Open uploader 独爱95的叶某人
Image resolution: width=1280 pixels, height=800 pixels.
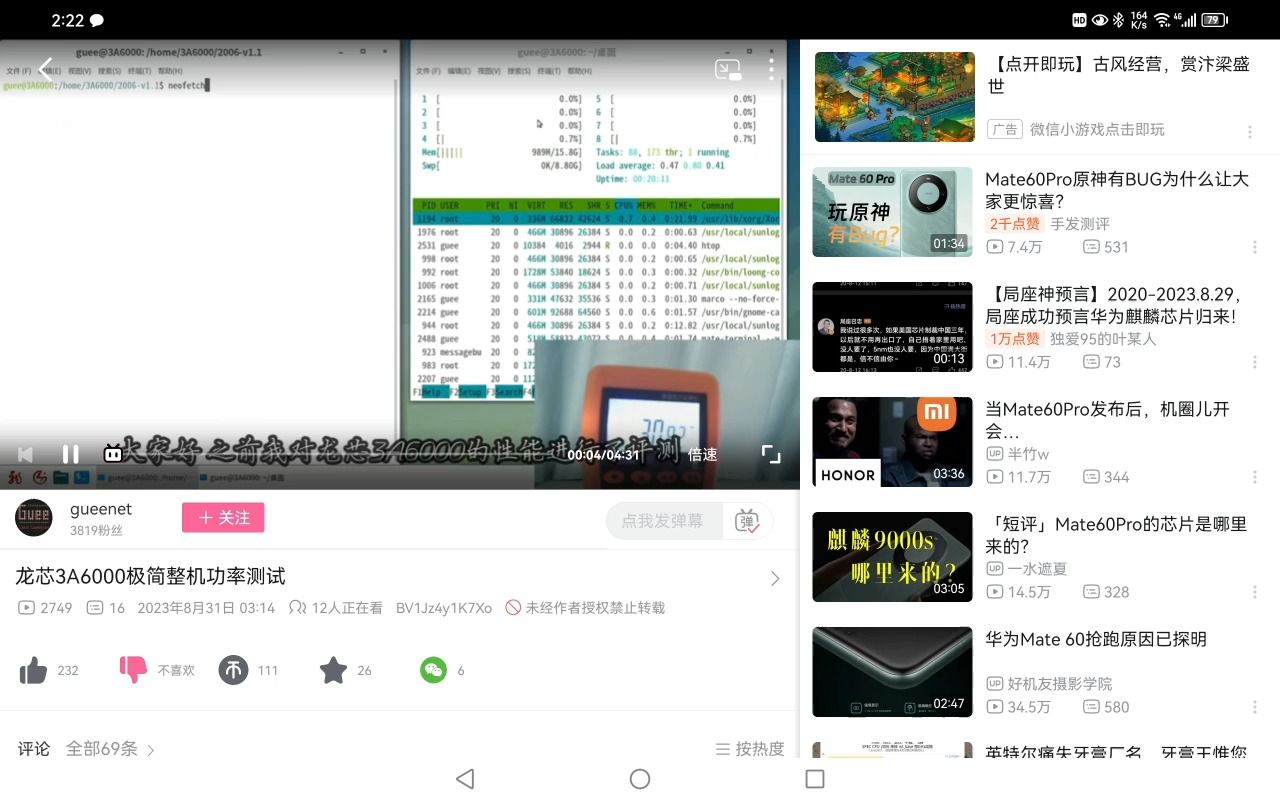point(1103,339)
